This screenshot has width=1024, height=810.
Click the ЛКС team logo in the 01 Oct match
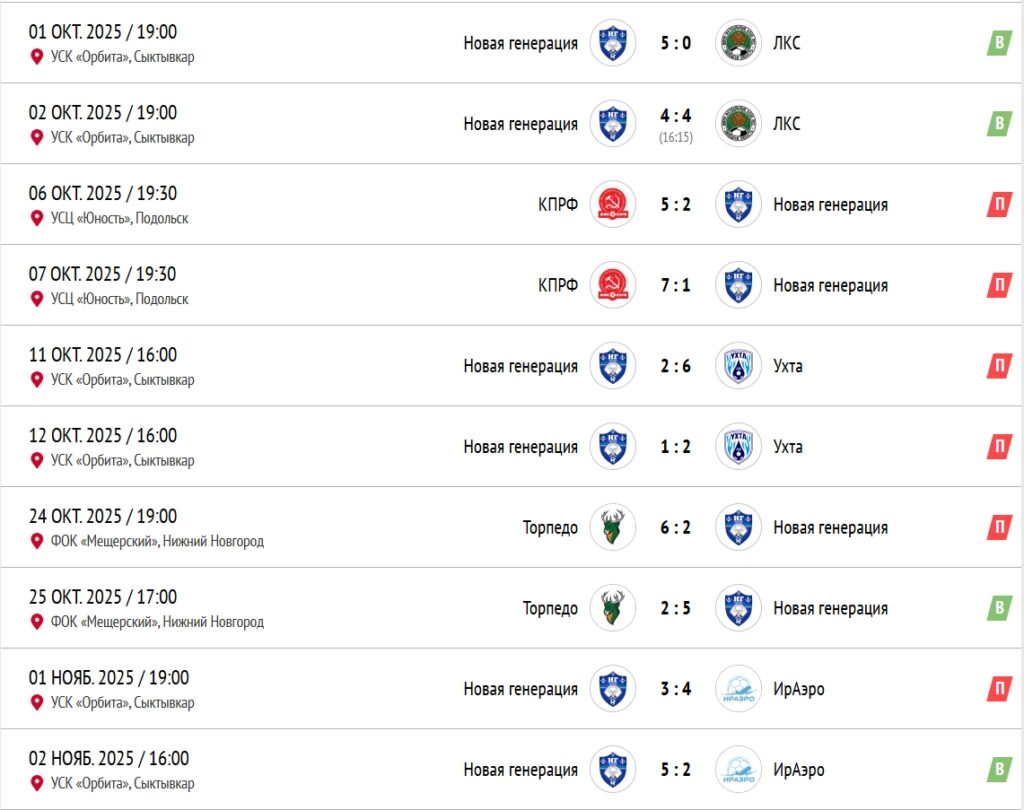point(739,43)
